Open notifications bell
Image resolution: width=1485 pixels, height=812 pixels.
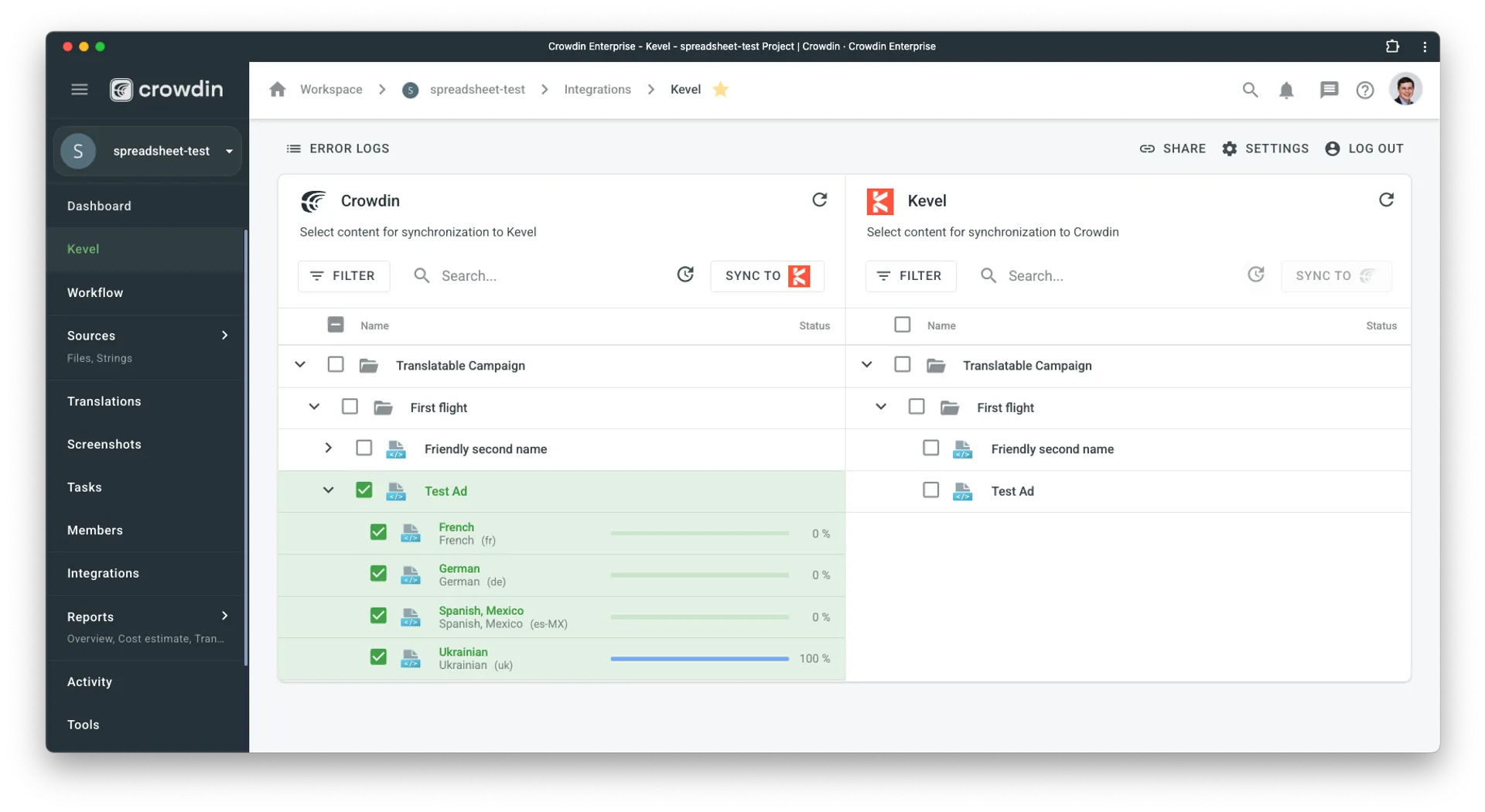tap(1286, 90)
